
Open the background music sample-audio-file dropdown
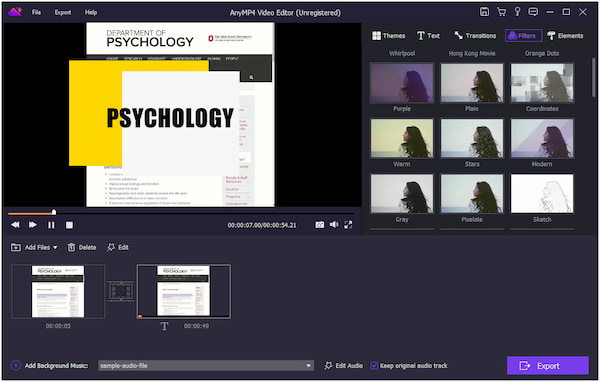(x=206, y=366)
